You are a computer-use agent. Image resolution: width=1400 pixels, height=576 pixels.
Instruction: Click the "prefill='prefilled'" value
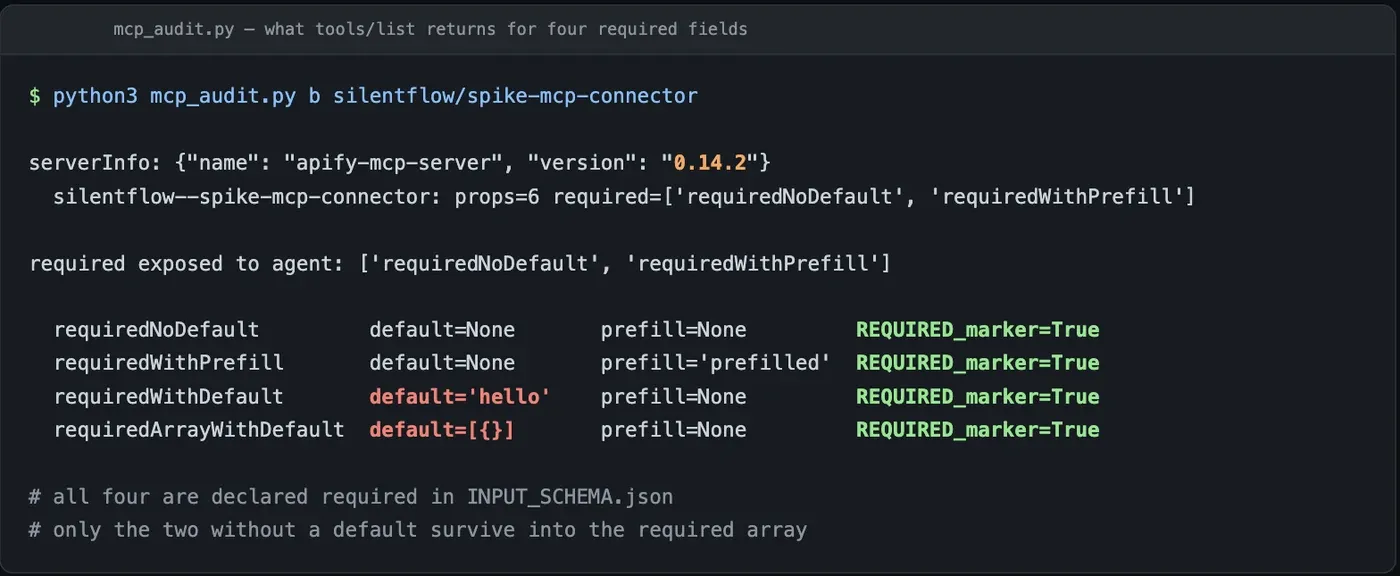(x=716, y=363)
